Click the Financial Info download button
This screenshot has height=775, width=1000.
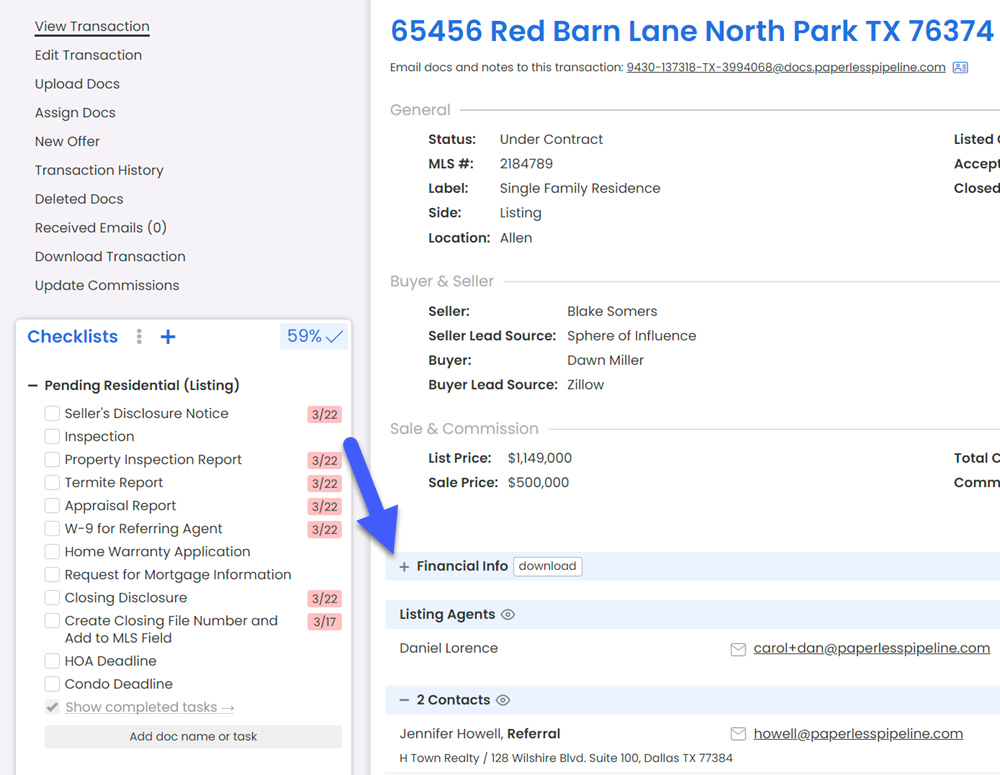tap(547, 566)
